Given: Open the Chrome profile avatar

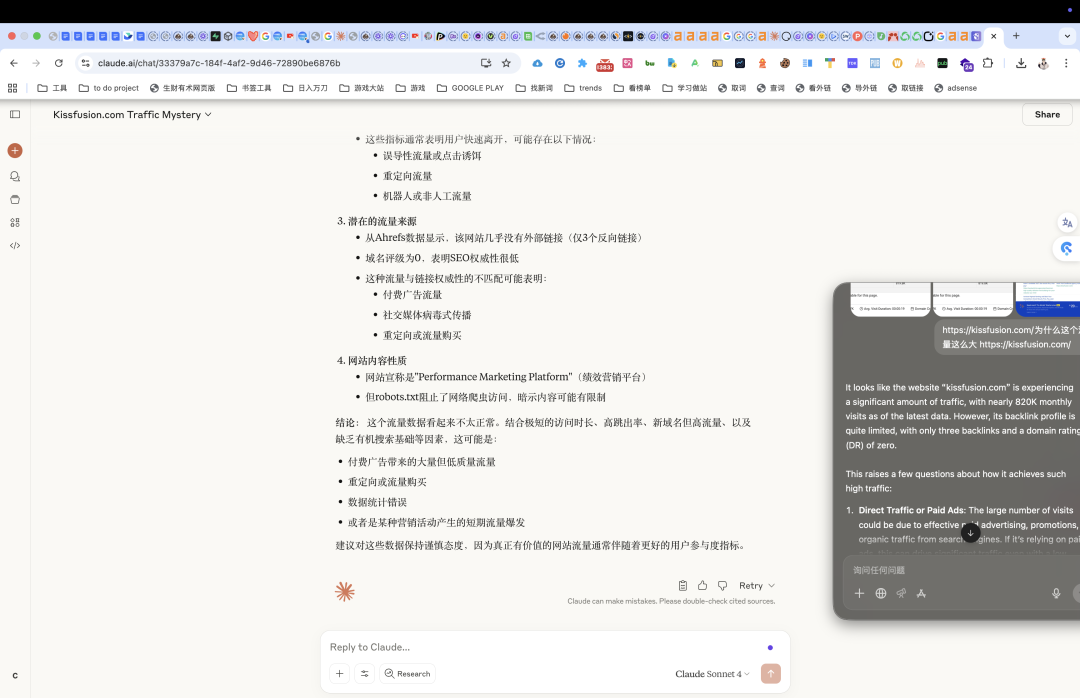Looking at the screenshot, I should tap(1043, 63).
